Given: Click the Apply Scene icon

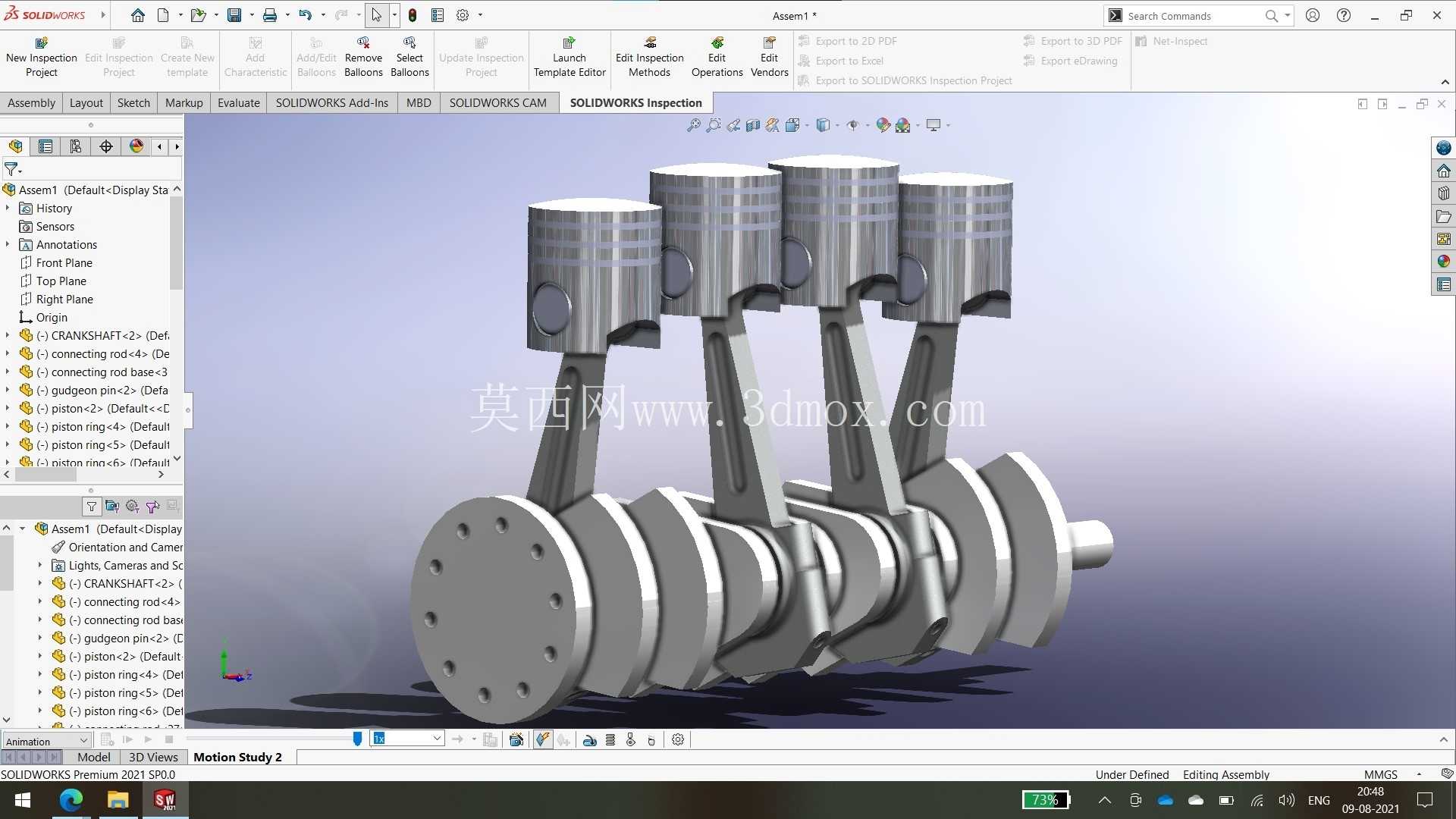Looking at the screenshot, I should pyautogui.click(x=902, y=125).
